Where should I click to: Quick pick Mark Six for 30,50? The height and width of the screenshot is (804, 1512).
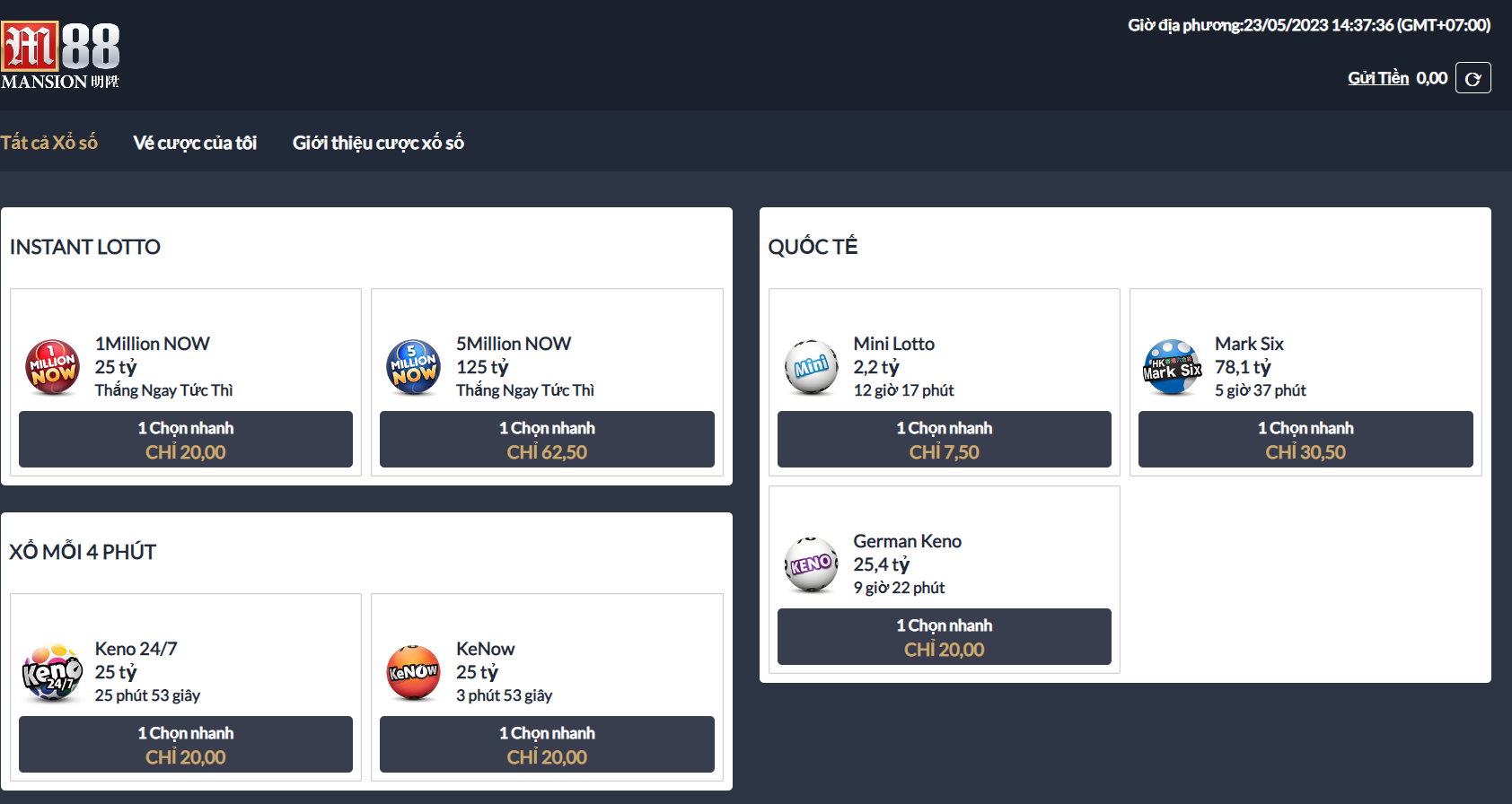pos(1305,440)
